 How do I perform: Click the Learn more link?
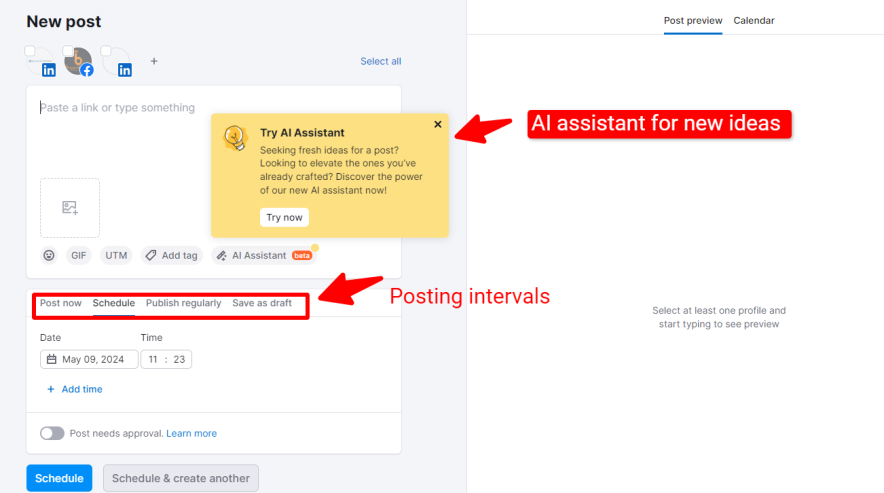191,433
